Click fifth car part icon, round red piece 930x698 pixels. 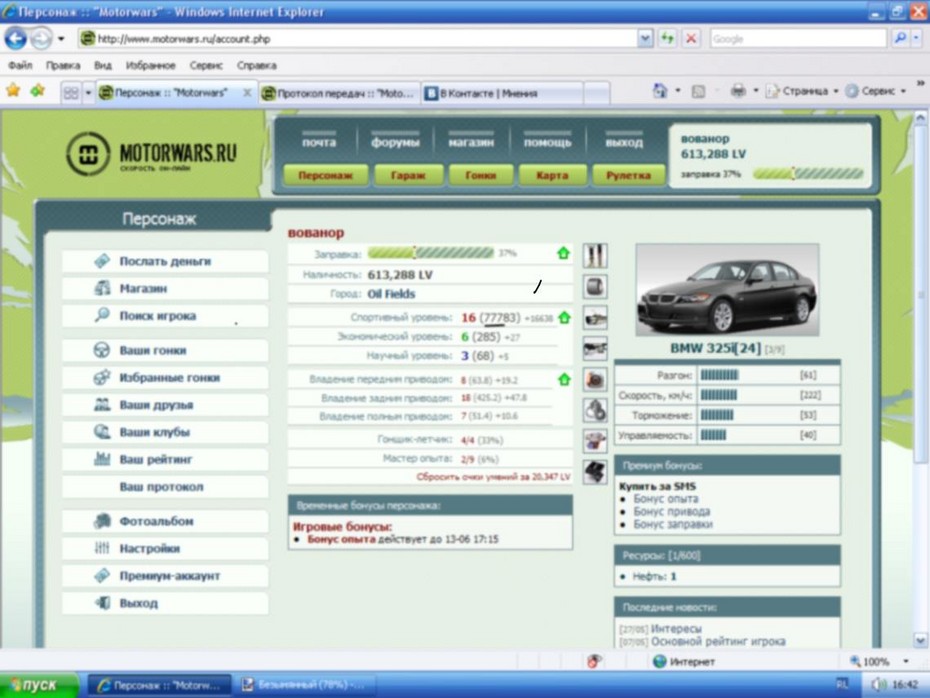595,380
